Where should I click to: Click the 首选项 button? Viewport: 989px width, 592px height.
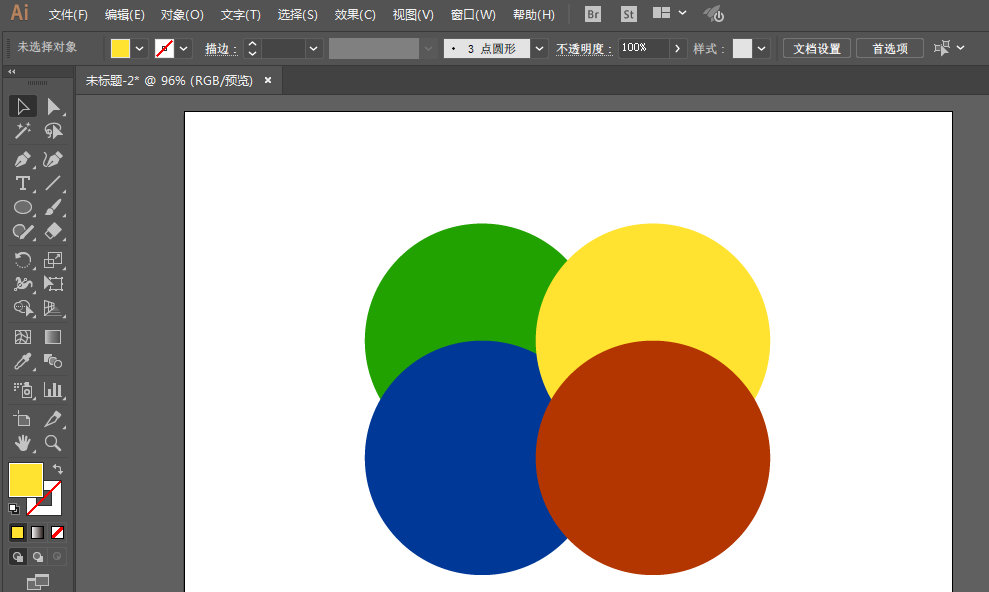pyautogui.click(x=890, y=49)
